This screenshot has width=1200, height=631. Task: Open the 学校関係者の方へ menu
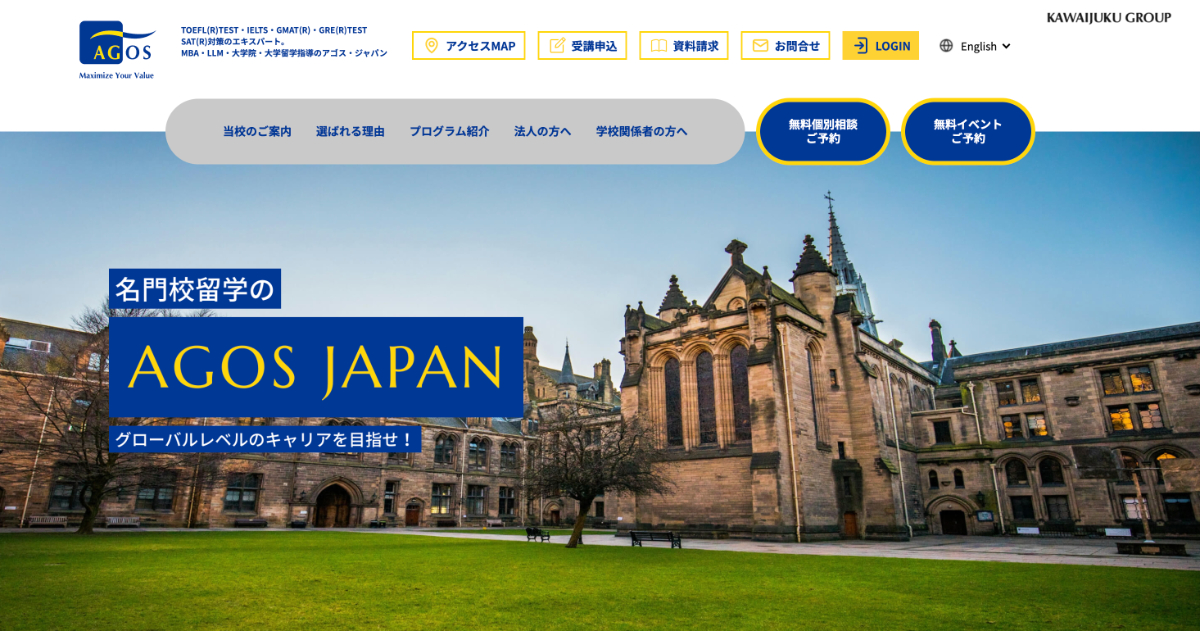tap(642, 131)
